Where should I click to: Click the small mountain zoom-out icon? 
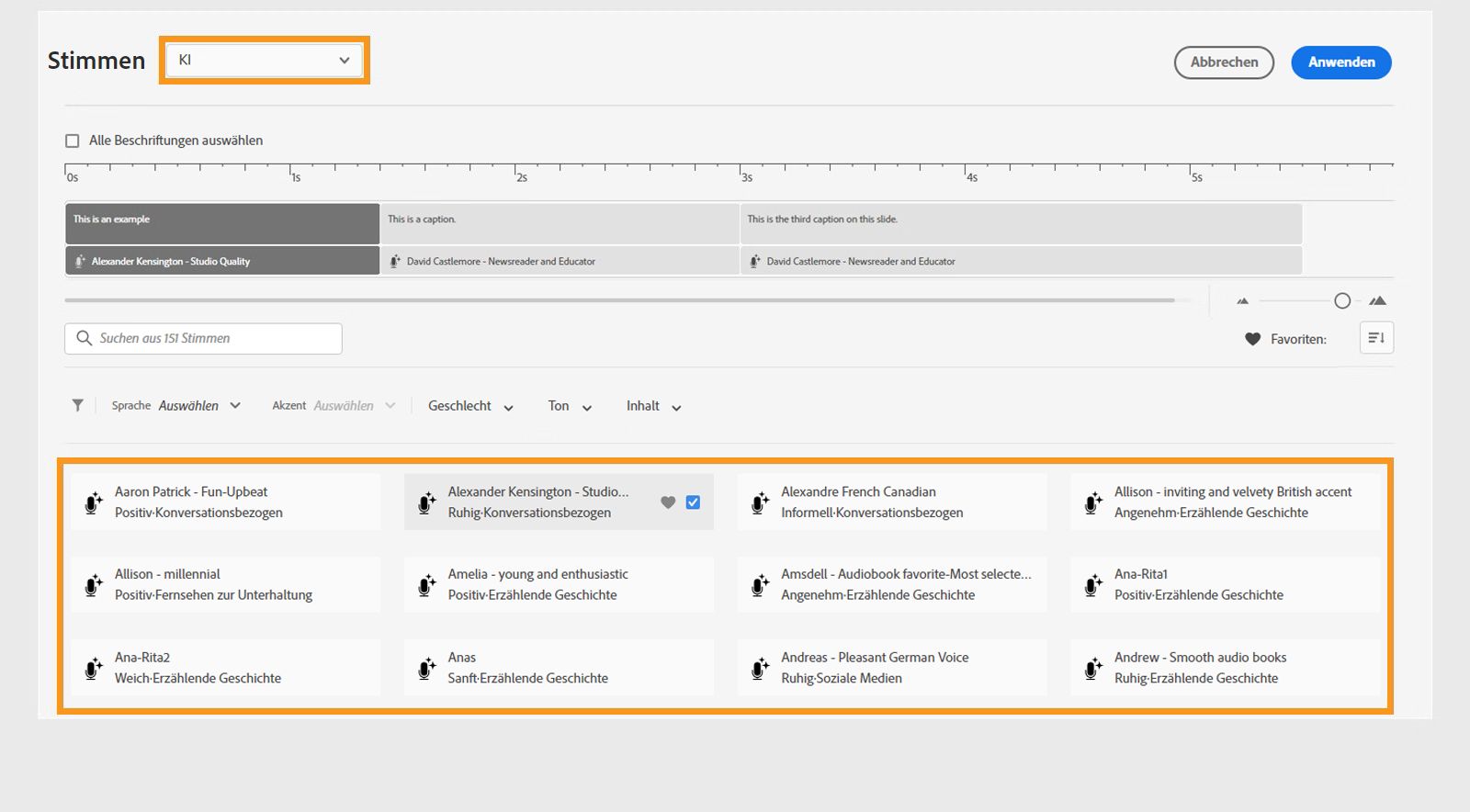tap(1243, 300)
